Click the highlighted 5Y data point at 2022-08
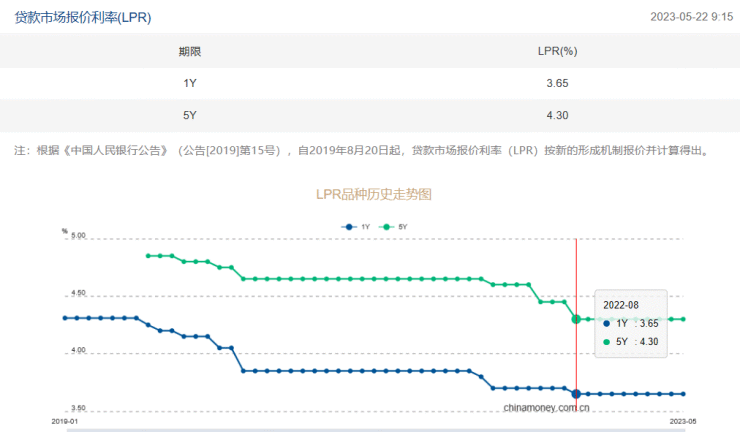This screenshot has width=740, height=432. [x=576, y=319]
